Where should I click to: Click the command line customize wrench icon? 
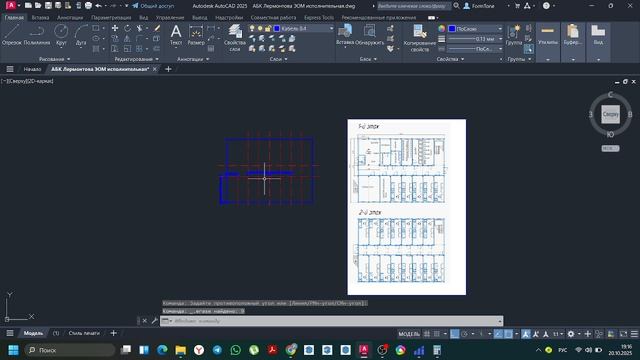[154, 321]
